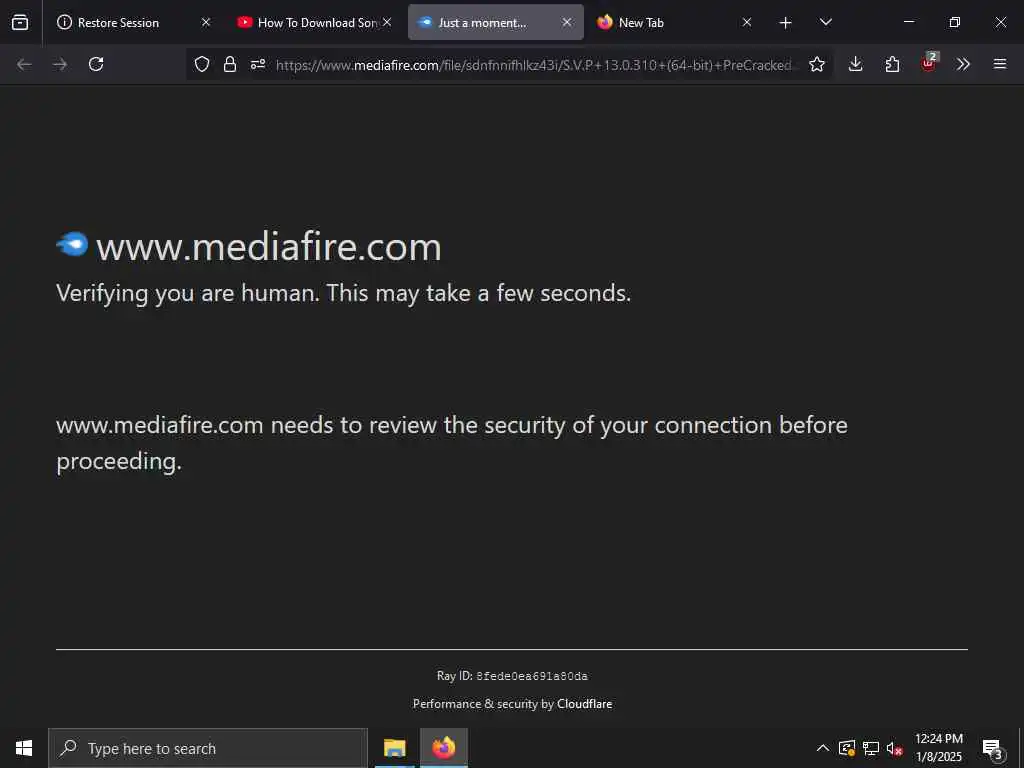
Task: Open the clock showing 12:24 PM
Action: (939, 748)
